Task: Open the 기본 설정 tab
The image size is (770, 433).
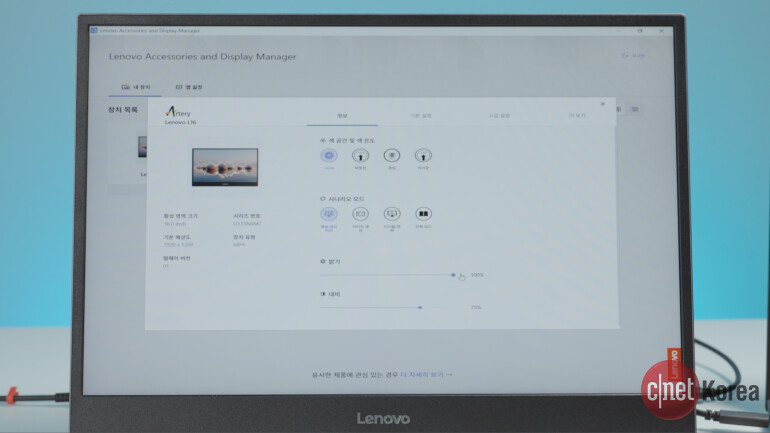Action: coord(421,116)
